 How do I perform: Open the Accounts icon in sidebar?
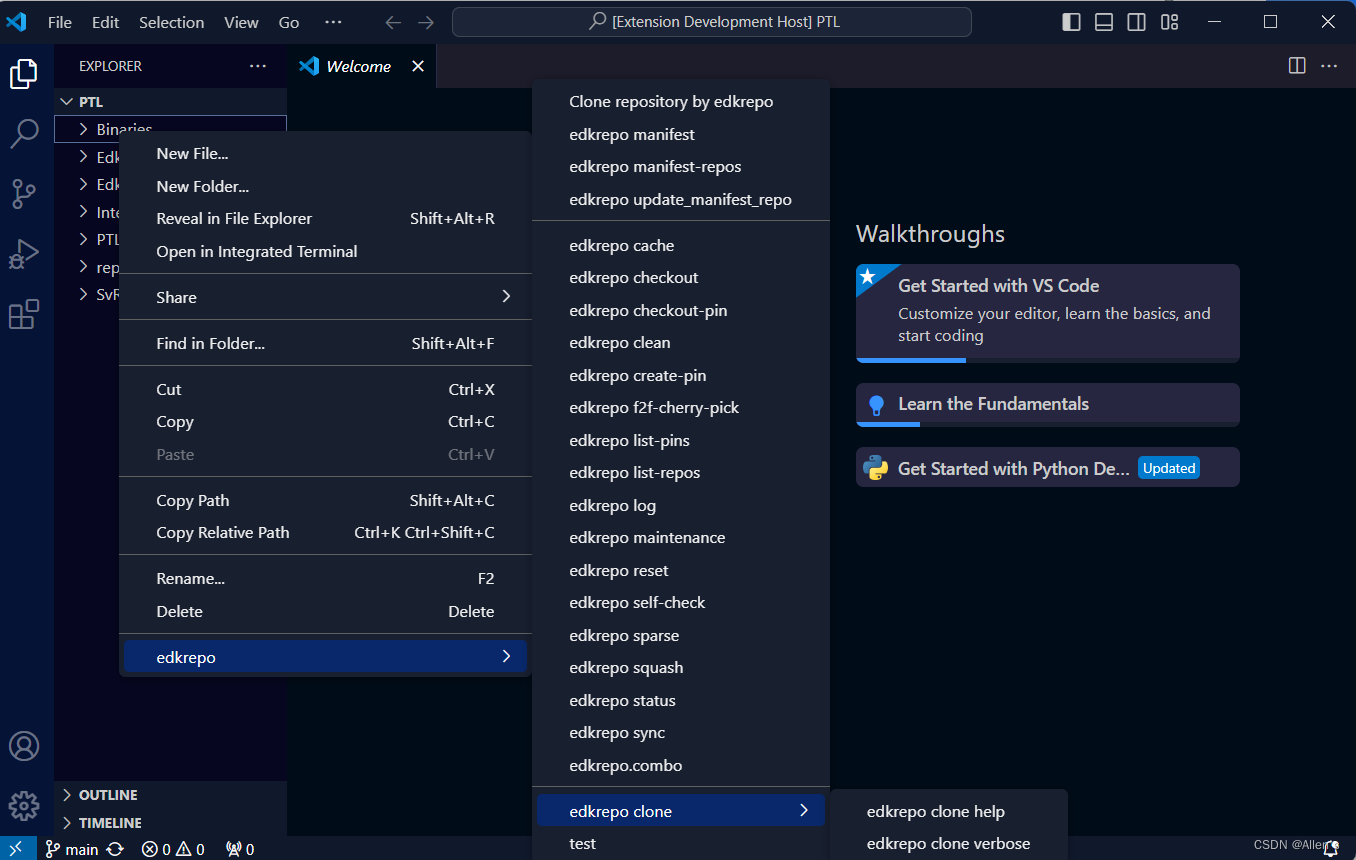click(24, 745)
